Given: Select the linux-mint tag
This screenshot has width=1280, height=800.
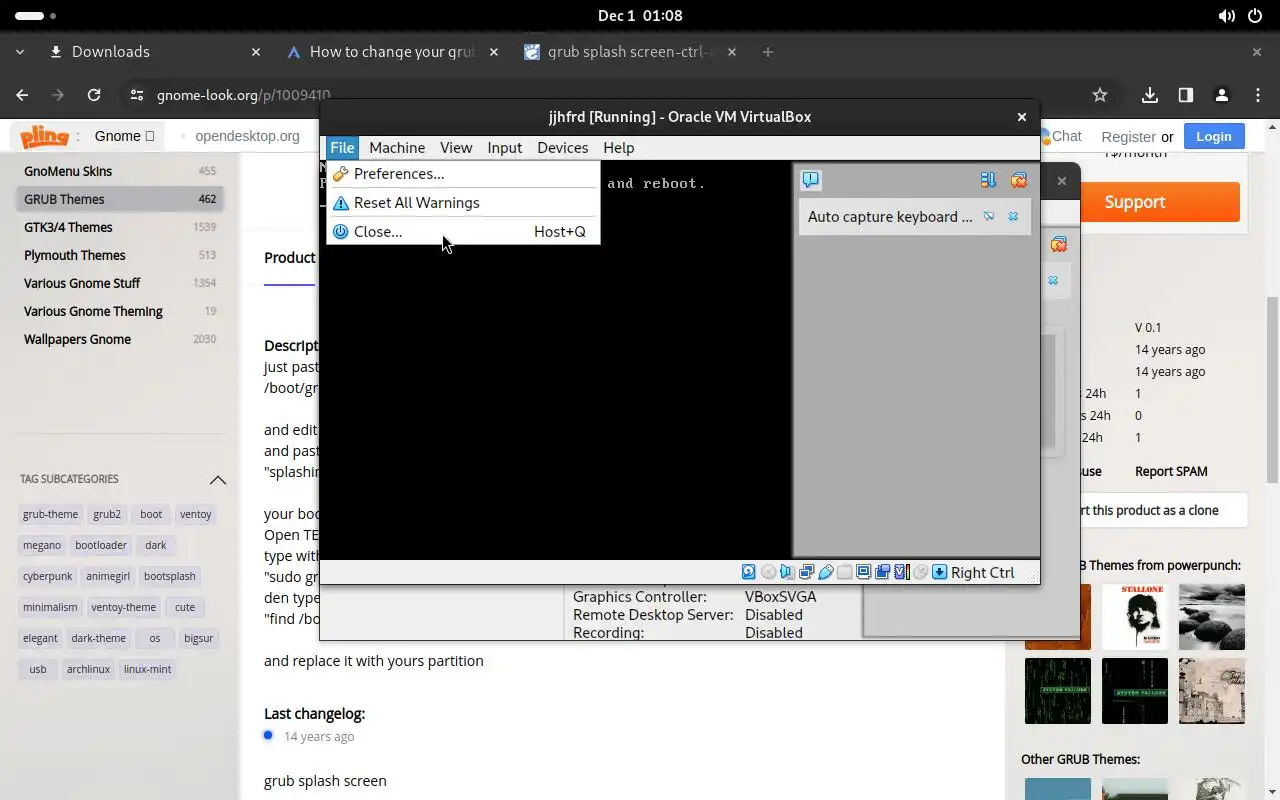Looking at the screenshot, I should [x=147, y=669].
